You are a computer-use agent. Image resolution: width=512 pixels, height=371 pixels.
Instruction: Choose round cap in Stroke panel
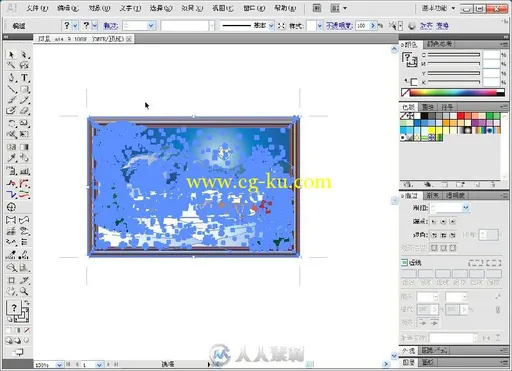click(x=443, y=221)
